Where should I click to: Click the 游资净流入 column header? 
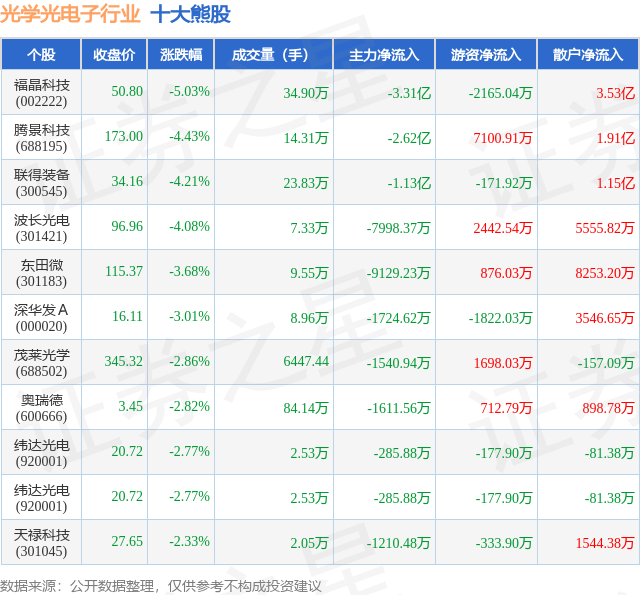click(x=487, y=54)
